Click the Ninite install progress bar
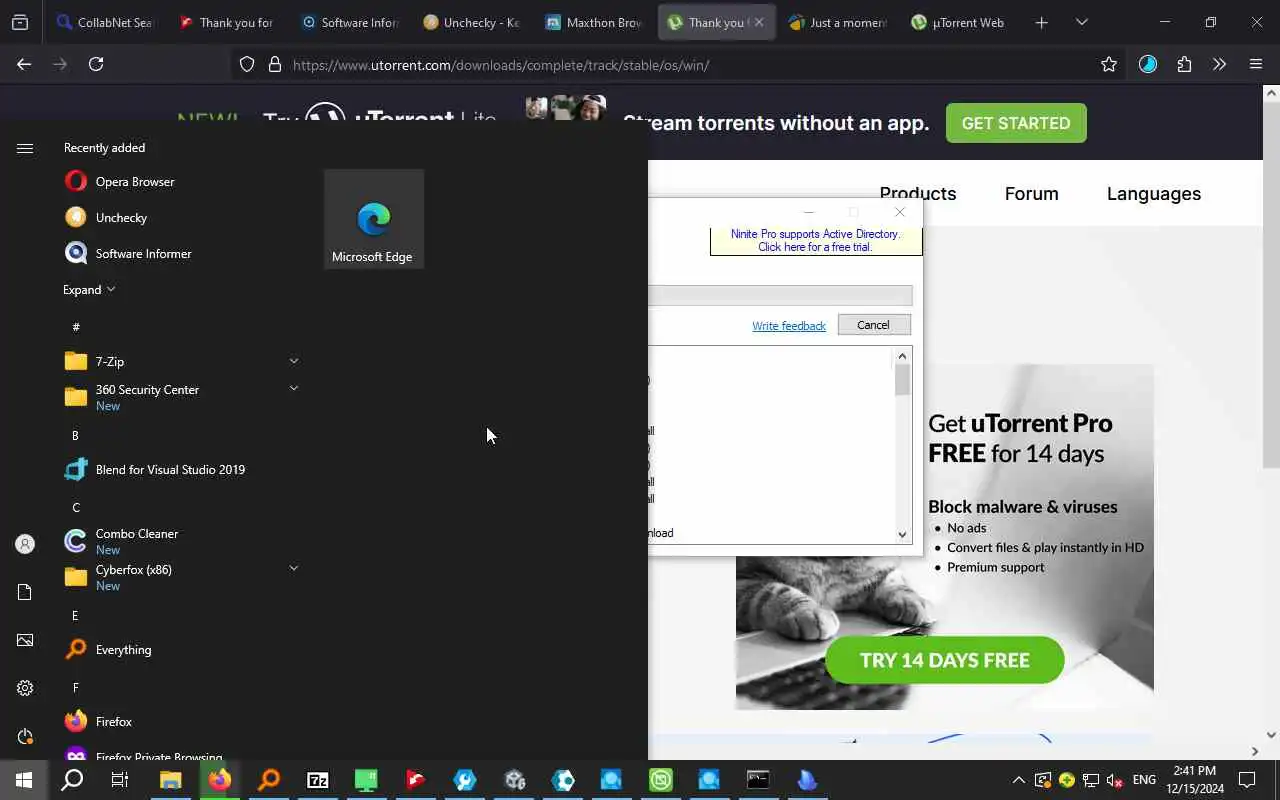Screen dimensions: 1280x800 point(780,295)
